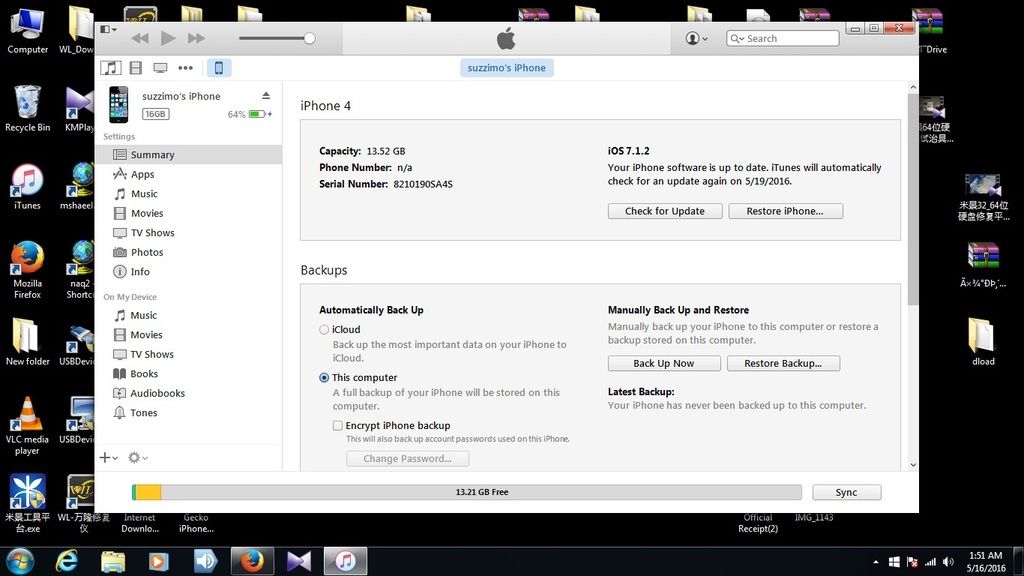Select the iCloud backup option
The width and height of the screenshot is (1024, 576).
[x=324, y=330]
